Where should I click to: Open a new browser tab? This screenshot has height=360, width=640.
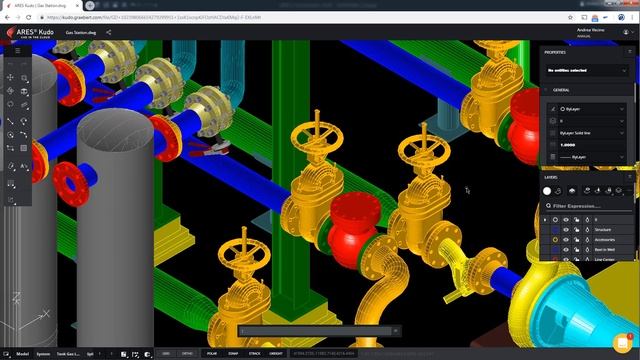[x=90, y=6]
